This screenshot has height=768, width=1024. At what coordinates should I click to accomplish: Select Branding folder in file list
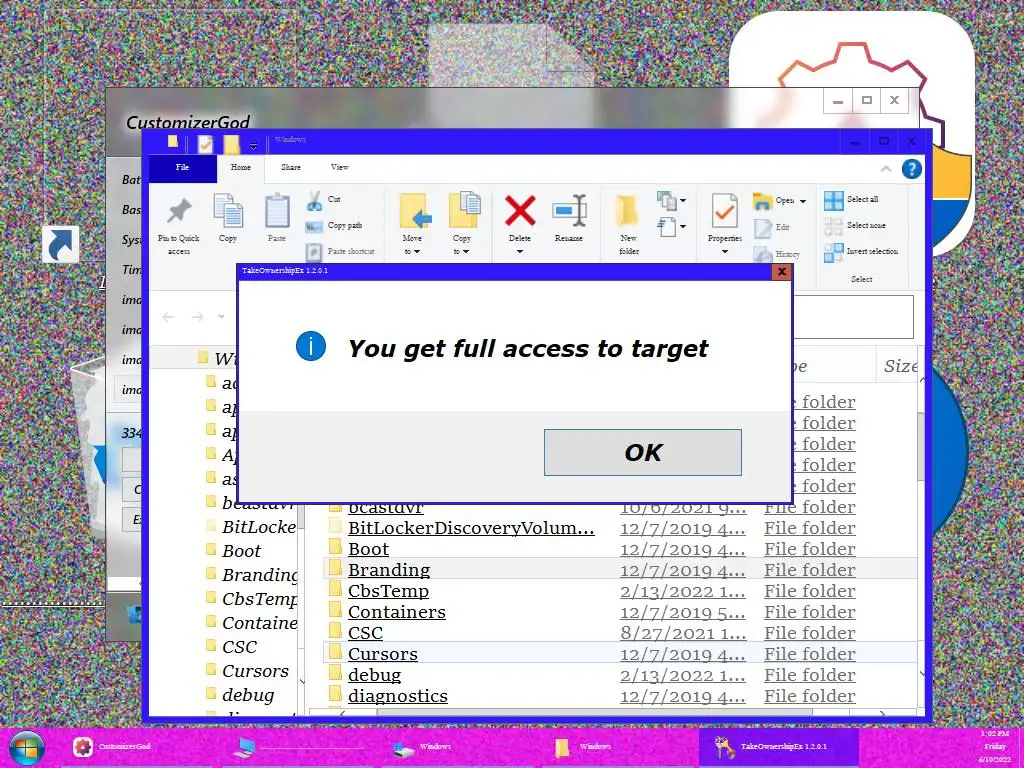(389, 570)
